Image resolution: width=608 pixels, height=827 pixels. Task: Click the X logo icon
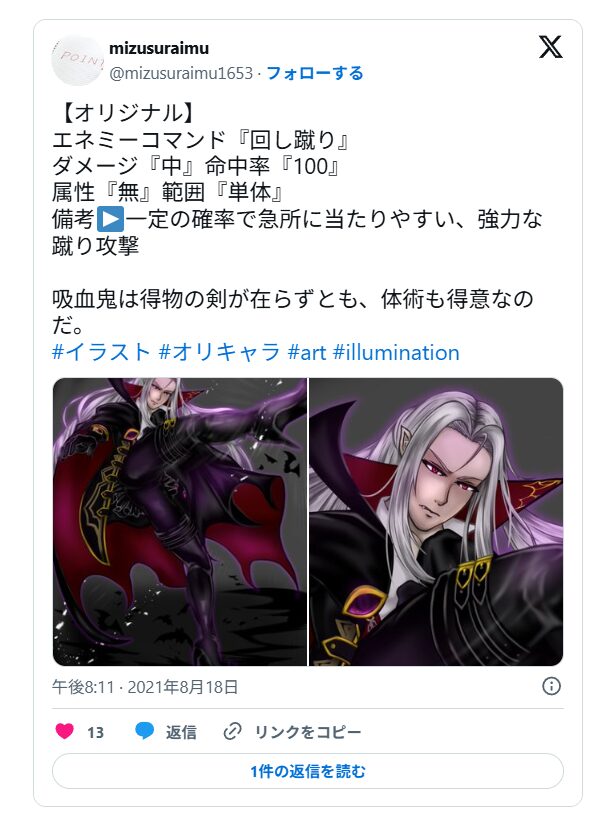(x=551, y=47)
